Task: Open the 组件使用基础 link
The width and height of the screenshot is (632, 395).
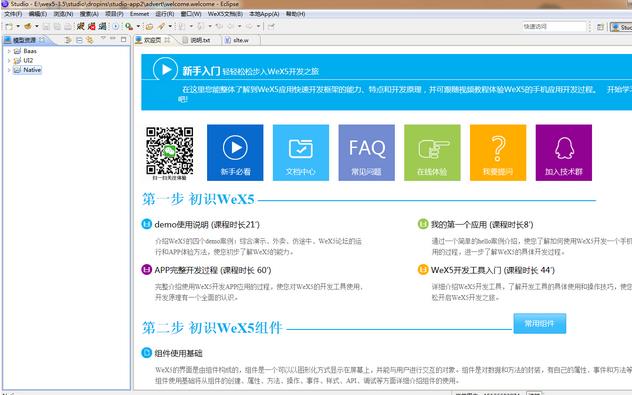Action: tap(179, 353)
